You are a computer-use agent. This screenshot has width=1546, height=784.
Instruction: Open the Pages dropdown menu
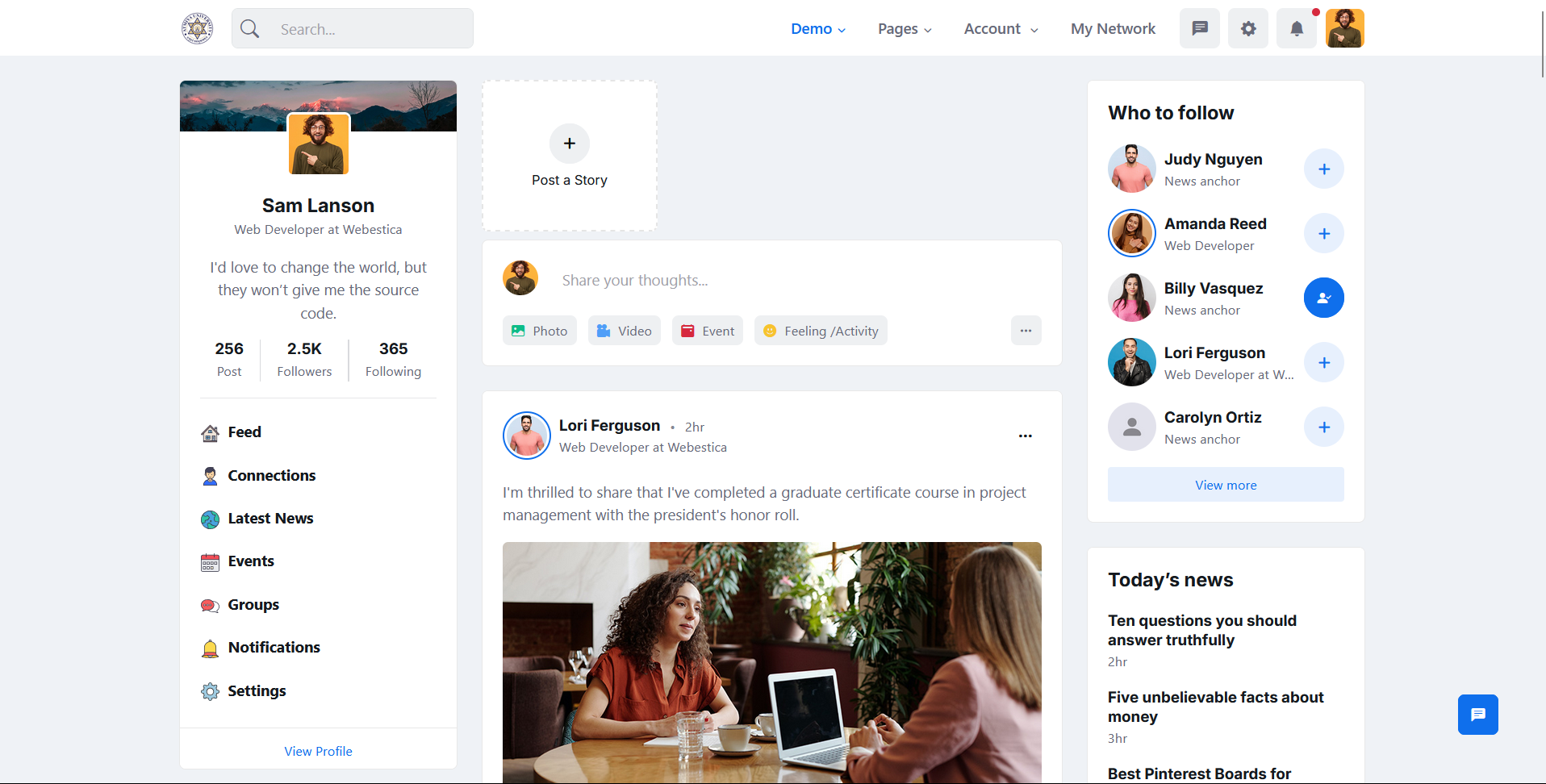tap(904, 28)
